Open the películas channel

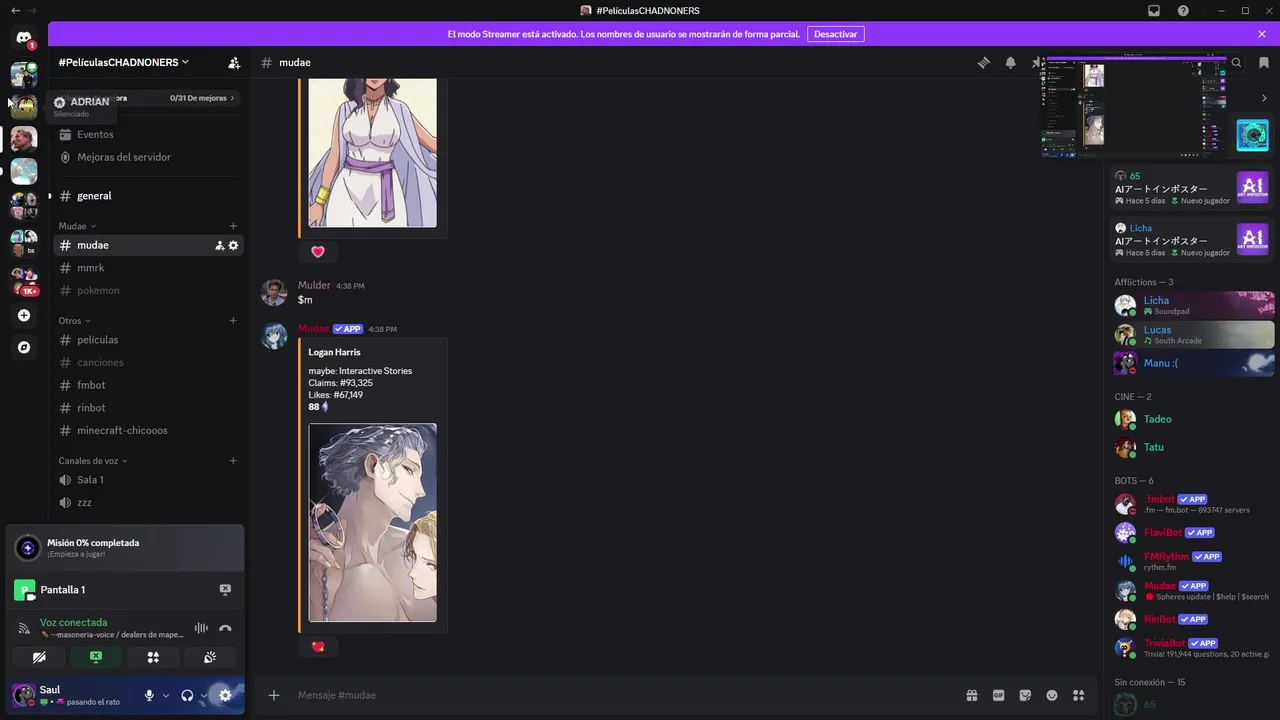click(147, 340)
